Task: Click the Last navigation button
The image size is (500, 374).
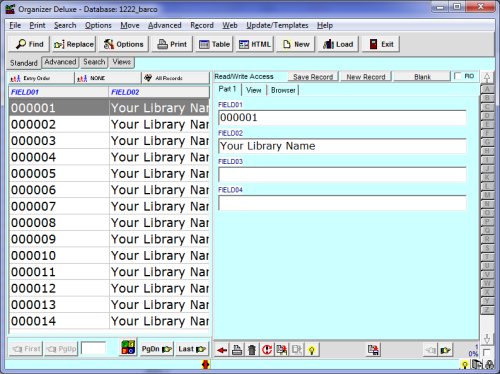Action: click(192, 349)
